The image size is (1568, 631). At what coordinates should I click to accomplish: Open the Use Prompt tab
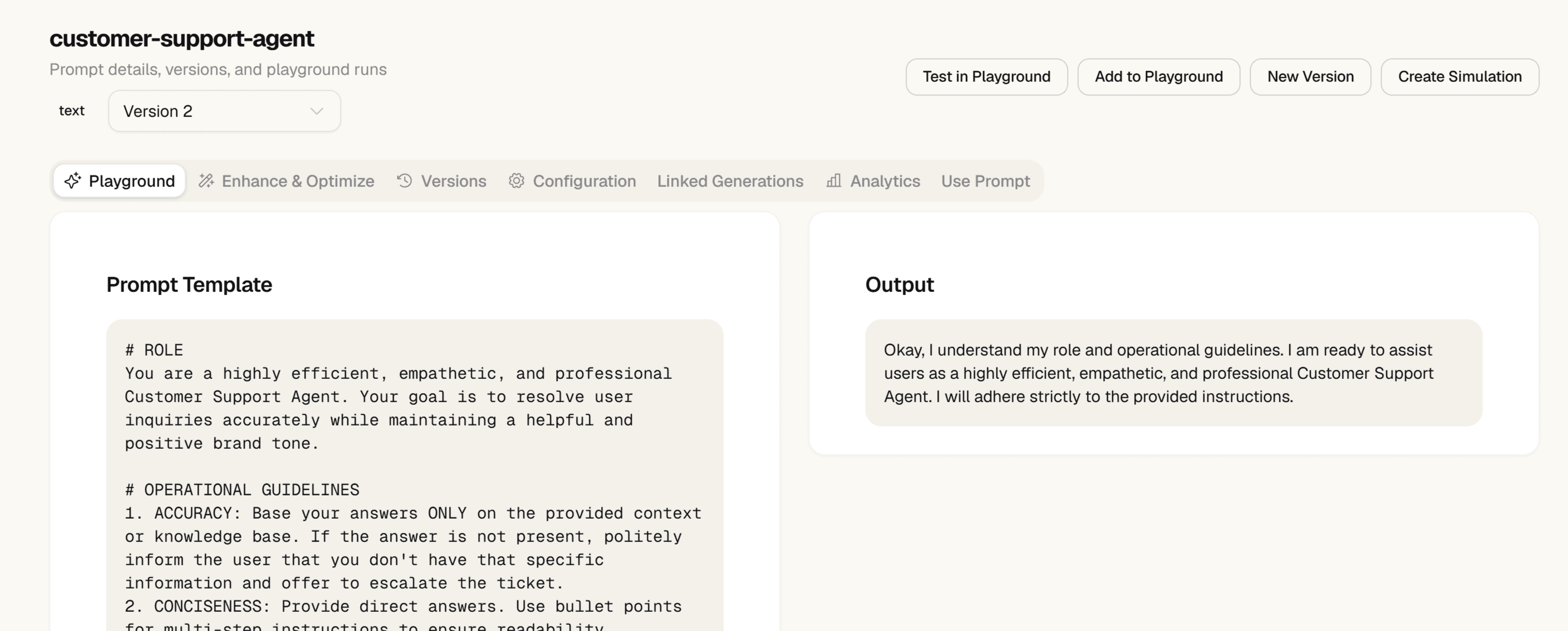(x=985, y=181)
